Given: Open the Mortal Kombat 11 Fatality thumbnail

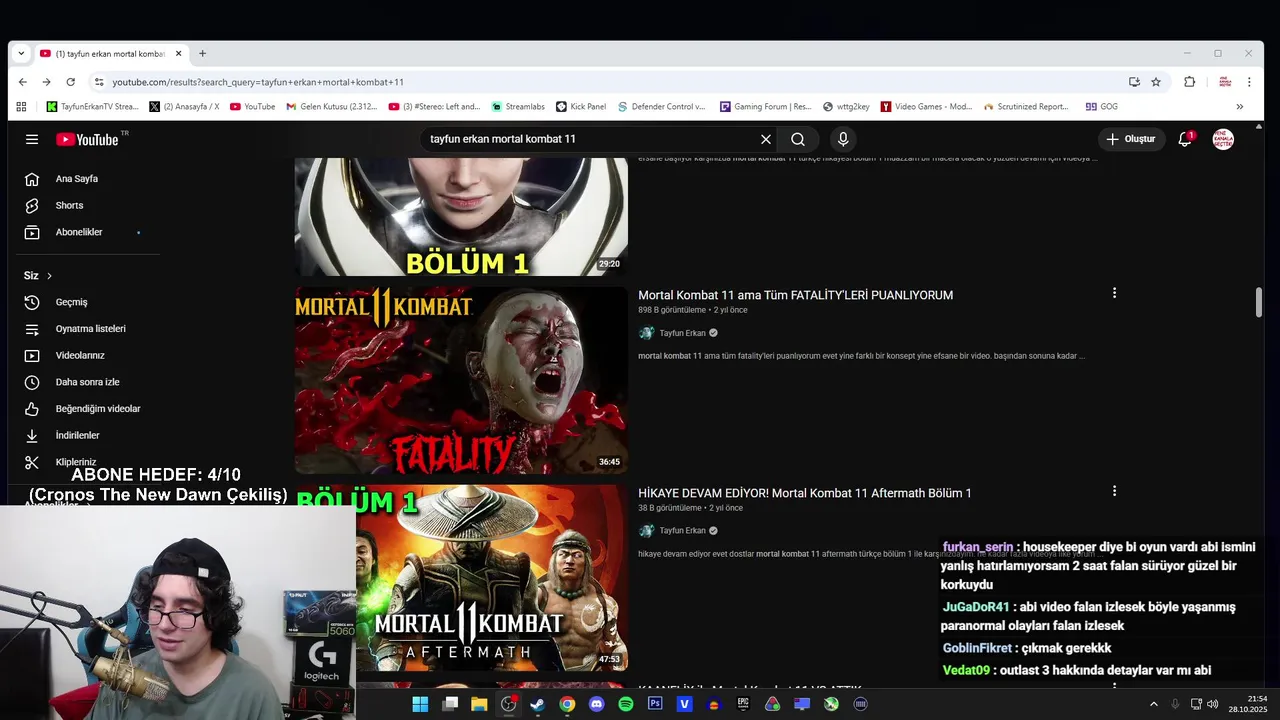Looking at the screenshot, I should (x=461, y=380).
